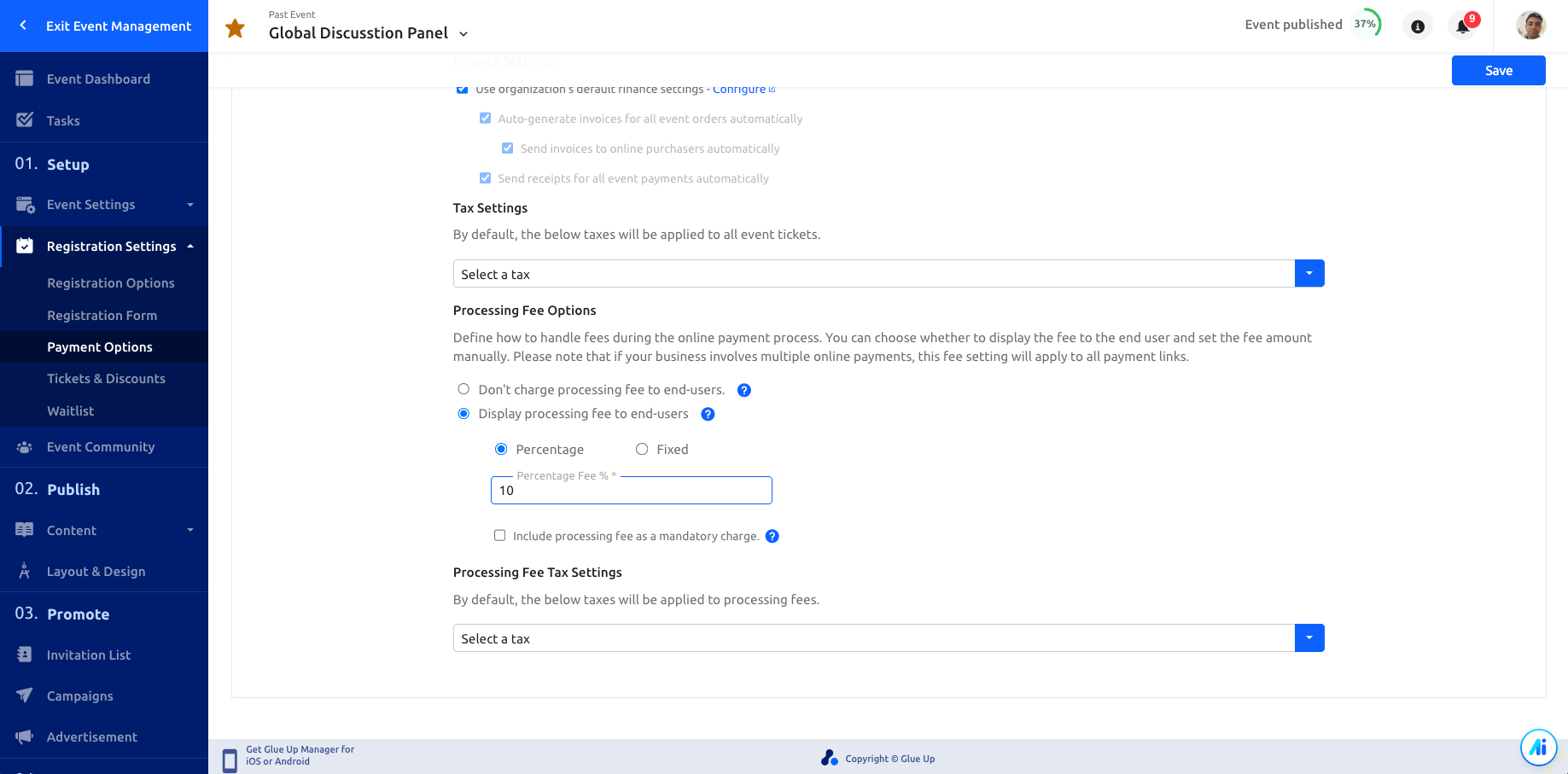The width and height of the screenshot is (1568, 774).
Task: Select the Fixed fee radio button
Action: pos(642,449)
